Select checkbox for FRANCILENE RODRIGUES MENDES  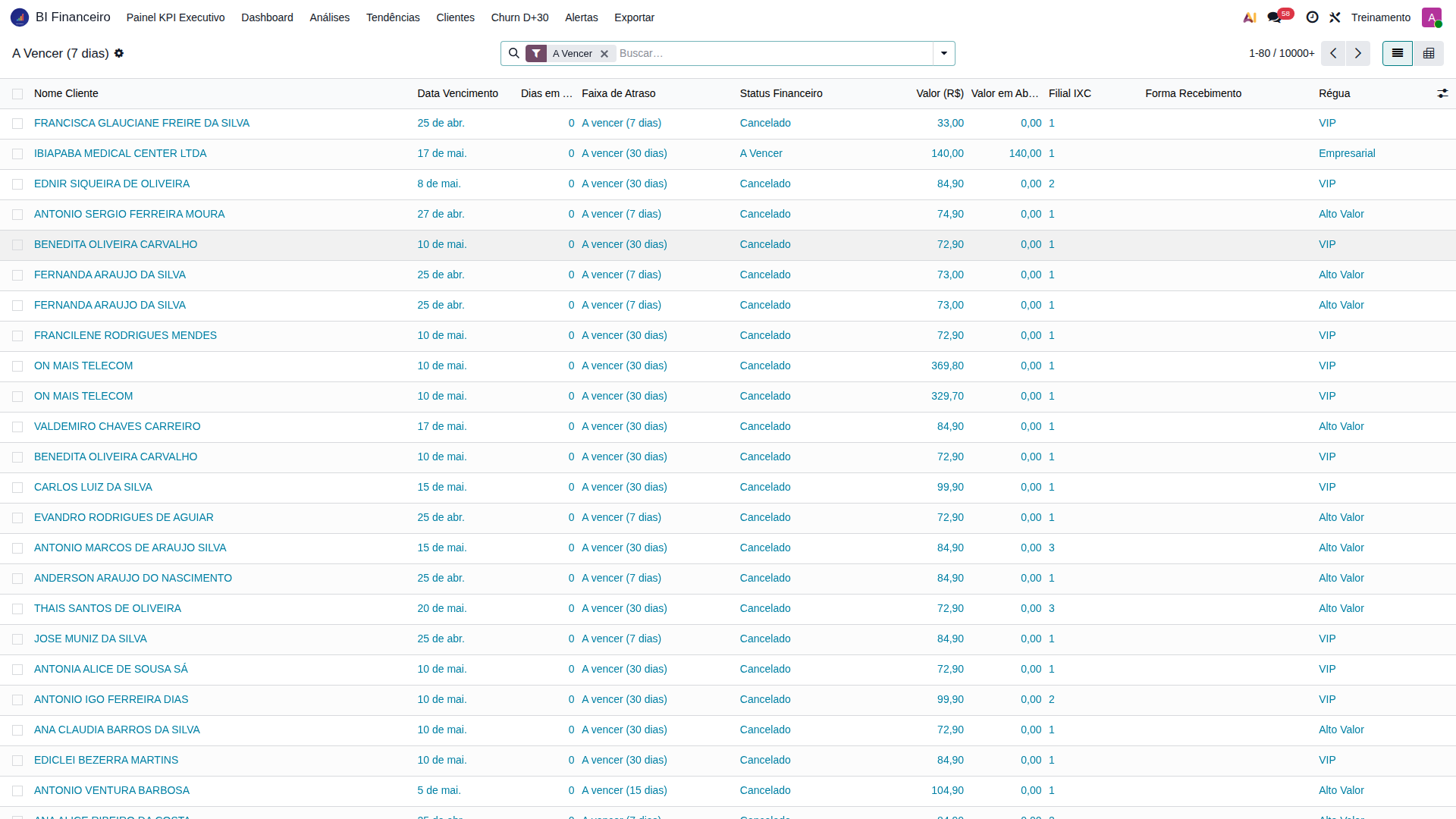tap(17, 336)
